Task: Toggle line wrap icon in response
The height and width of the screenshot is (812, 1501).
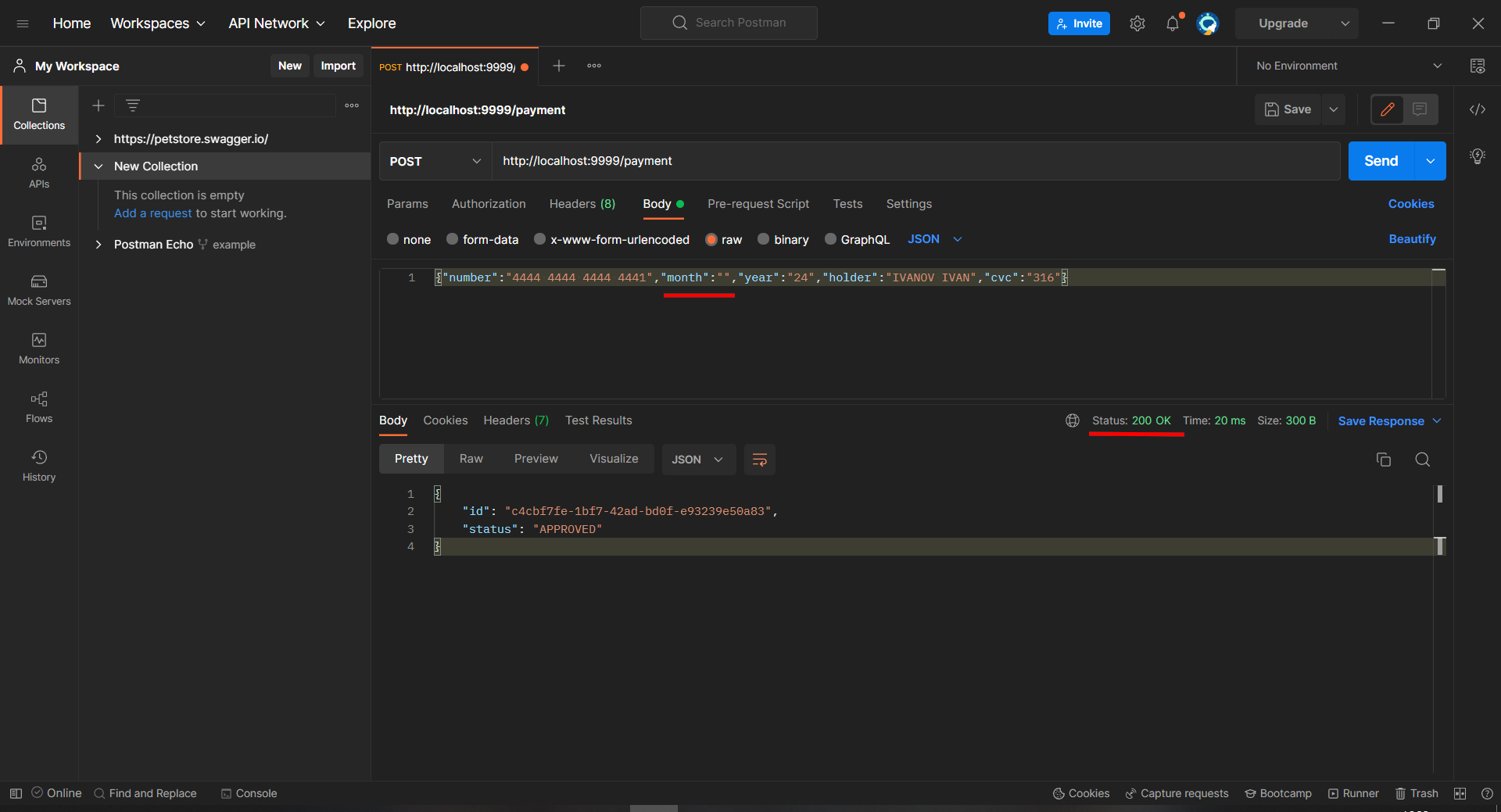Action: (x=759, y=460)
